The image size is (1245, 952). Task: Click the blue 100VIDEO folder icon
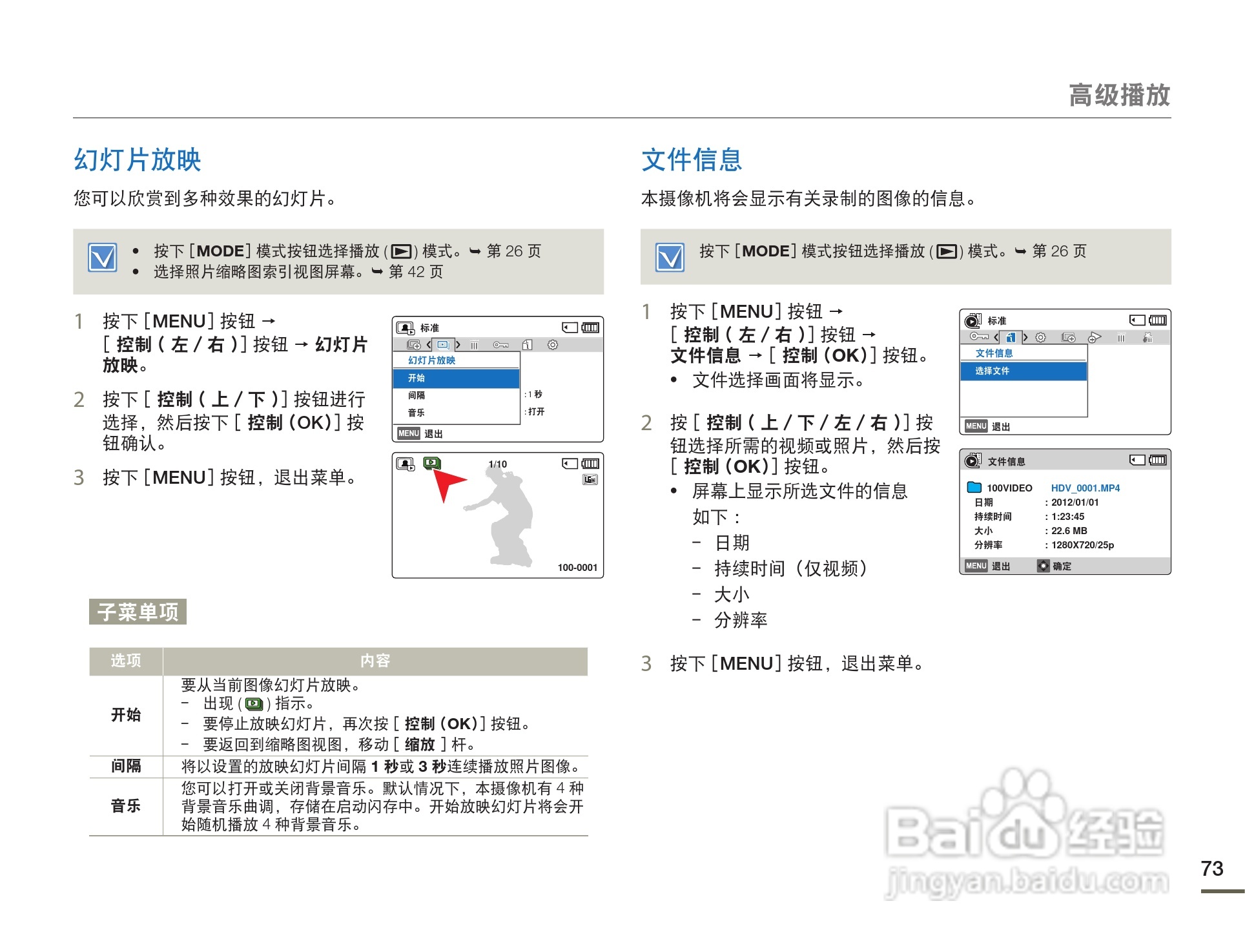click(974, 488)
